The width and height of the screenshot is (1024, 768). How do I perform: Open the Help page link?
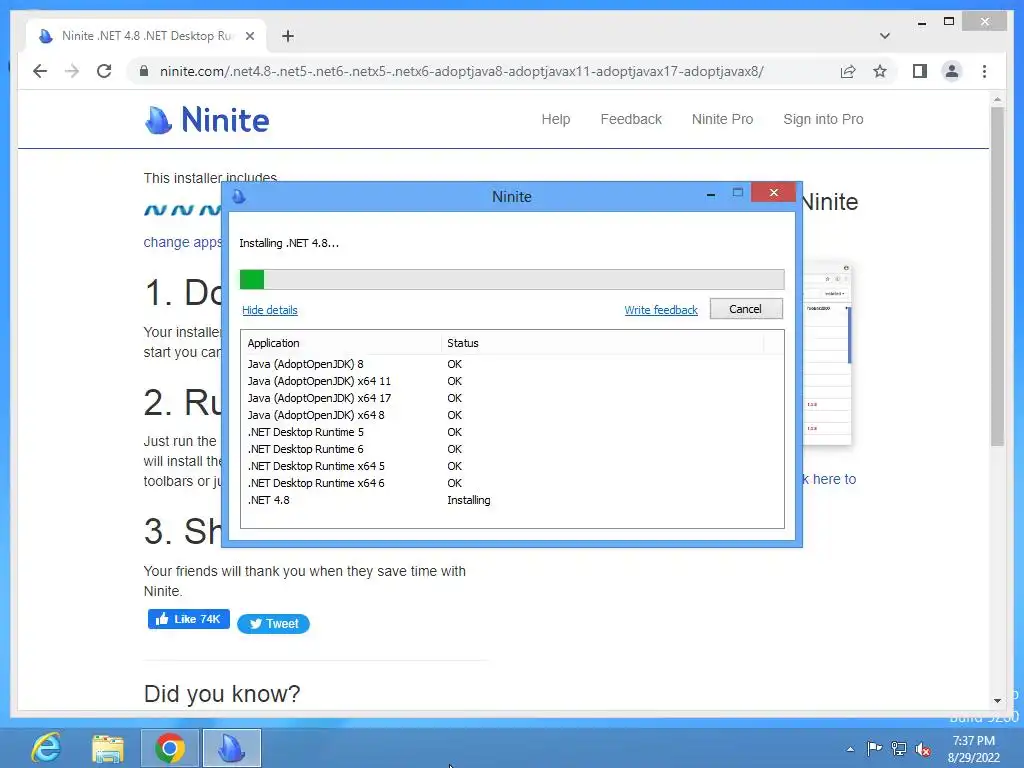pyautogui.click(x=556, y=119)
